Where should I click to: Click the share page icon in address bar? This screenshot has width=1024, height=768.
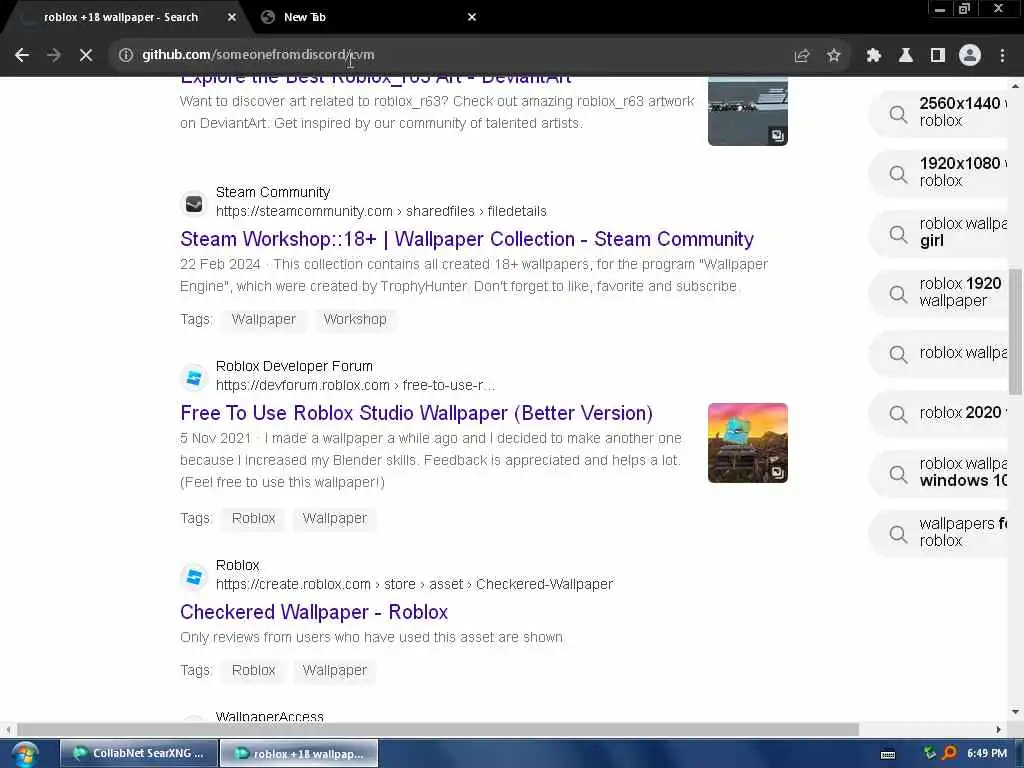tap(802, 56)
